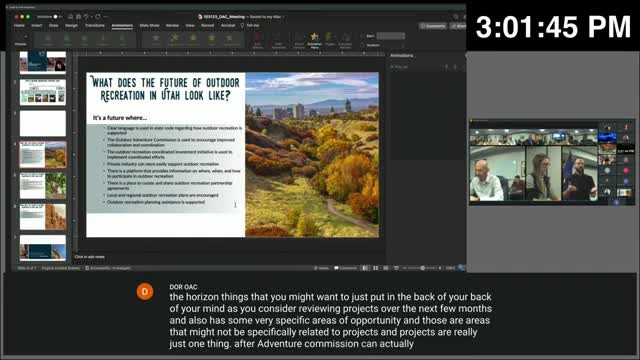Start slide show from status bar icon
This screenshot has height=360, width=640.
click(396, 268)
